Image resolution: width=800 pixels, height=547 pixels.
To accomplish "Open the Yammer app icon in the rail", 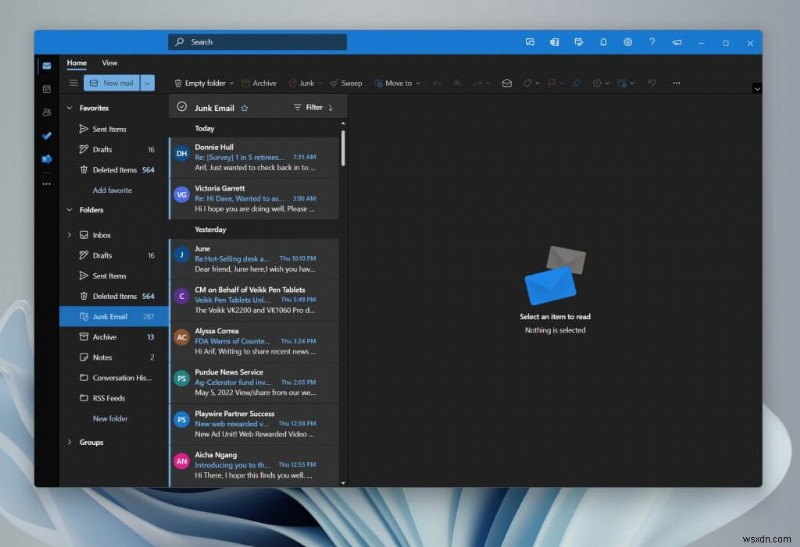I will tap(47, 159).
